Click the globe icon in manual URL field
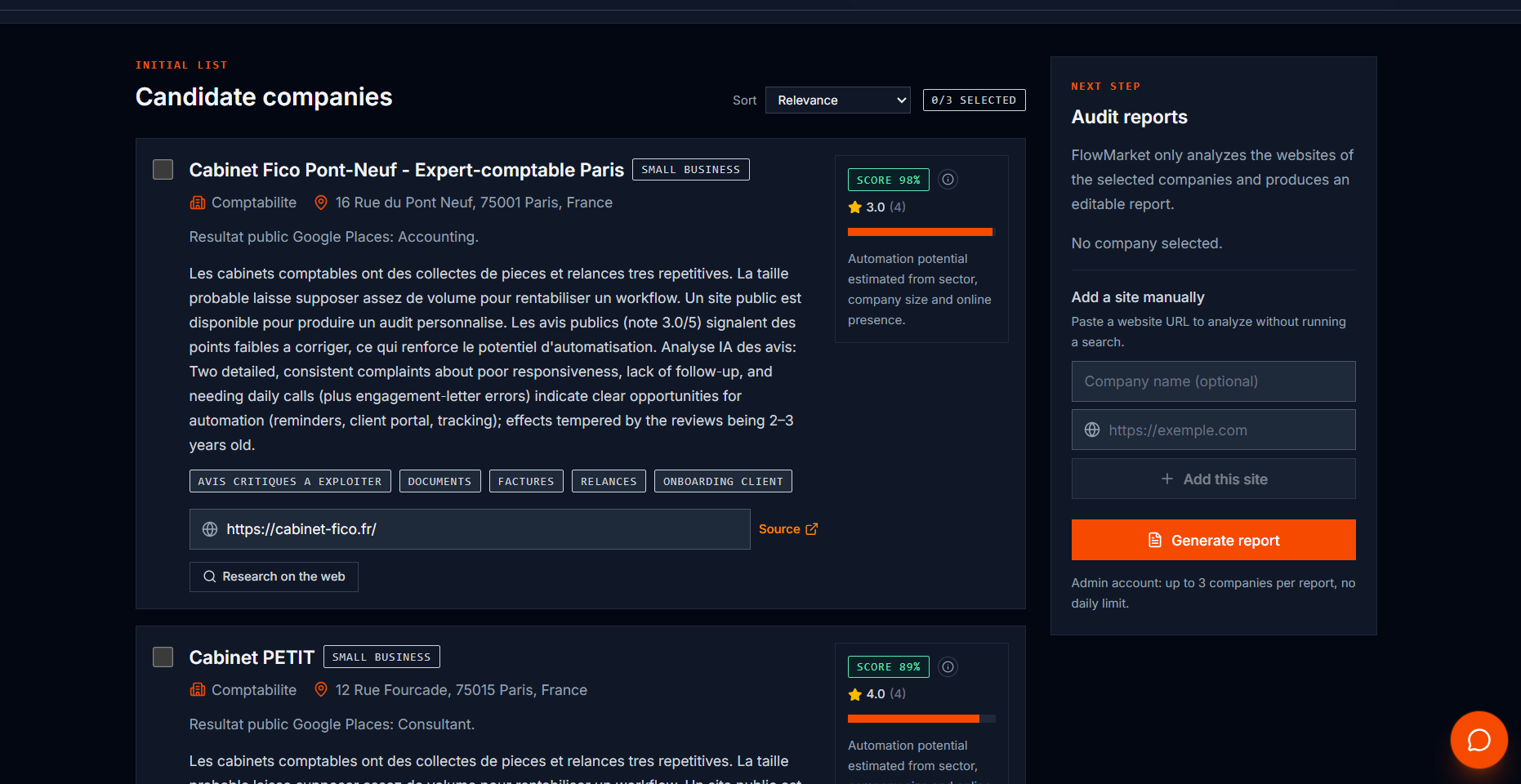This screenshot has height=784, width=1521. click(1092, 430)
